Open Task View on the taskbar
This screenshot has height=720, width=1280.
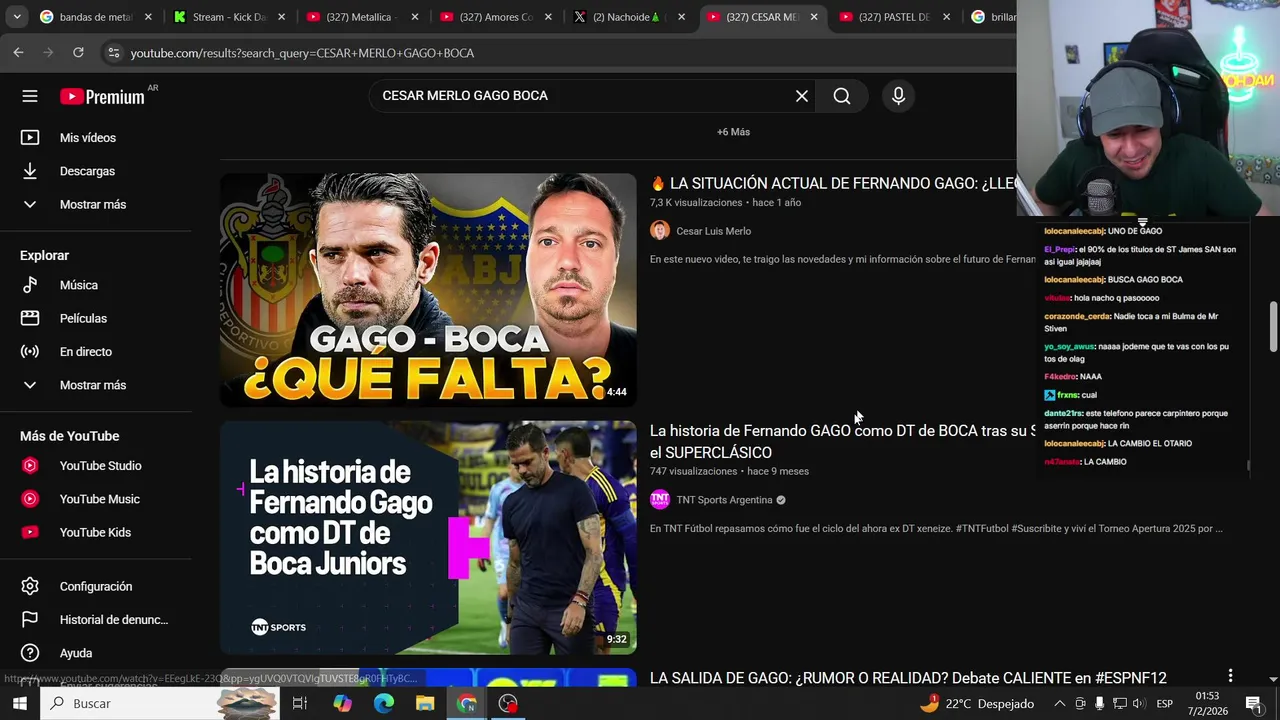(299, 704)
